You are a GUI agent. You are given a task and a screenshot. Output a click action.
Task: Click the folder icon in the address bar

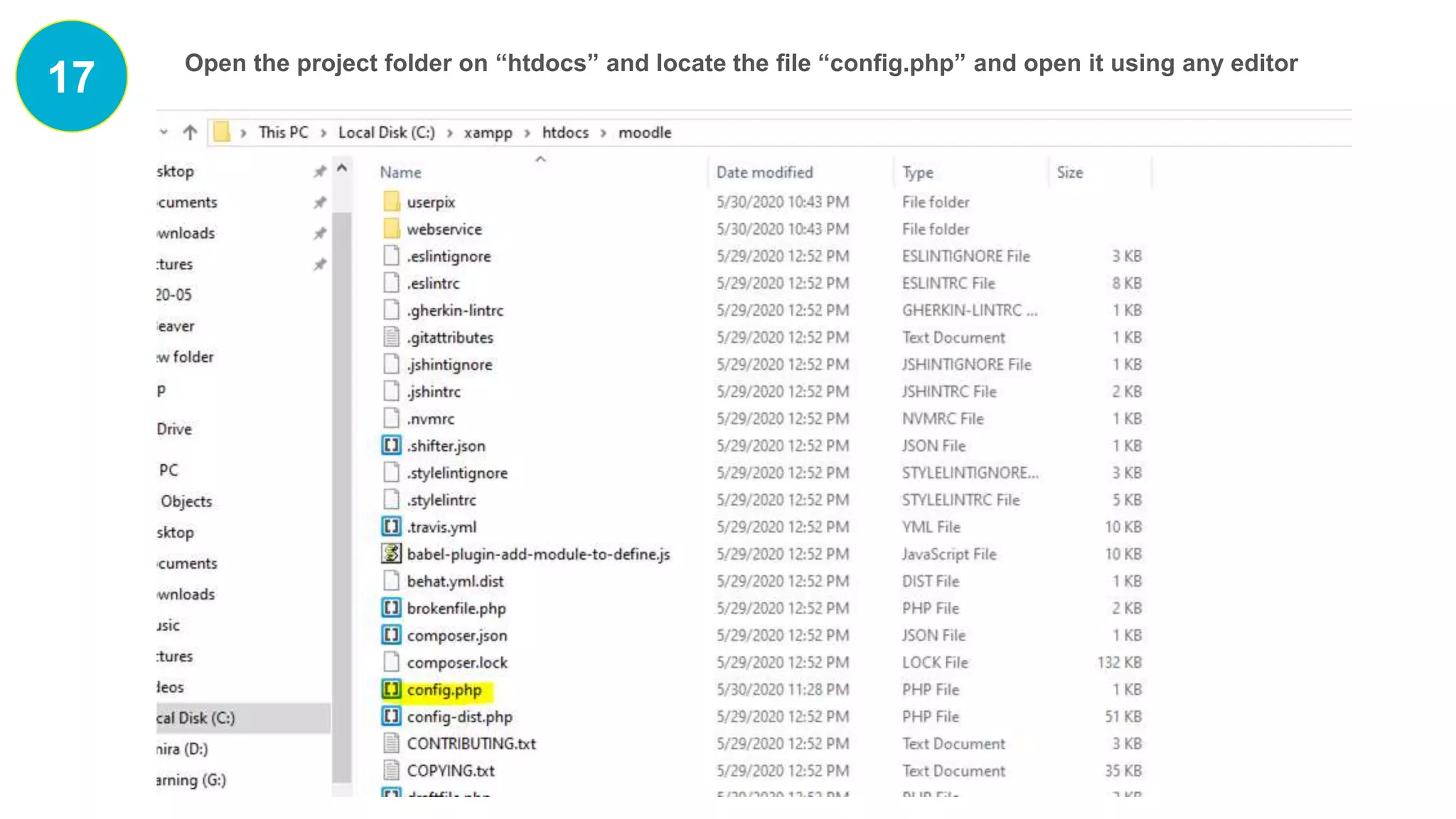222,132
